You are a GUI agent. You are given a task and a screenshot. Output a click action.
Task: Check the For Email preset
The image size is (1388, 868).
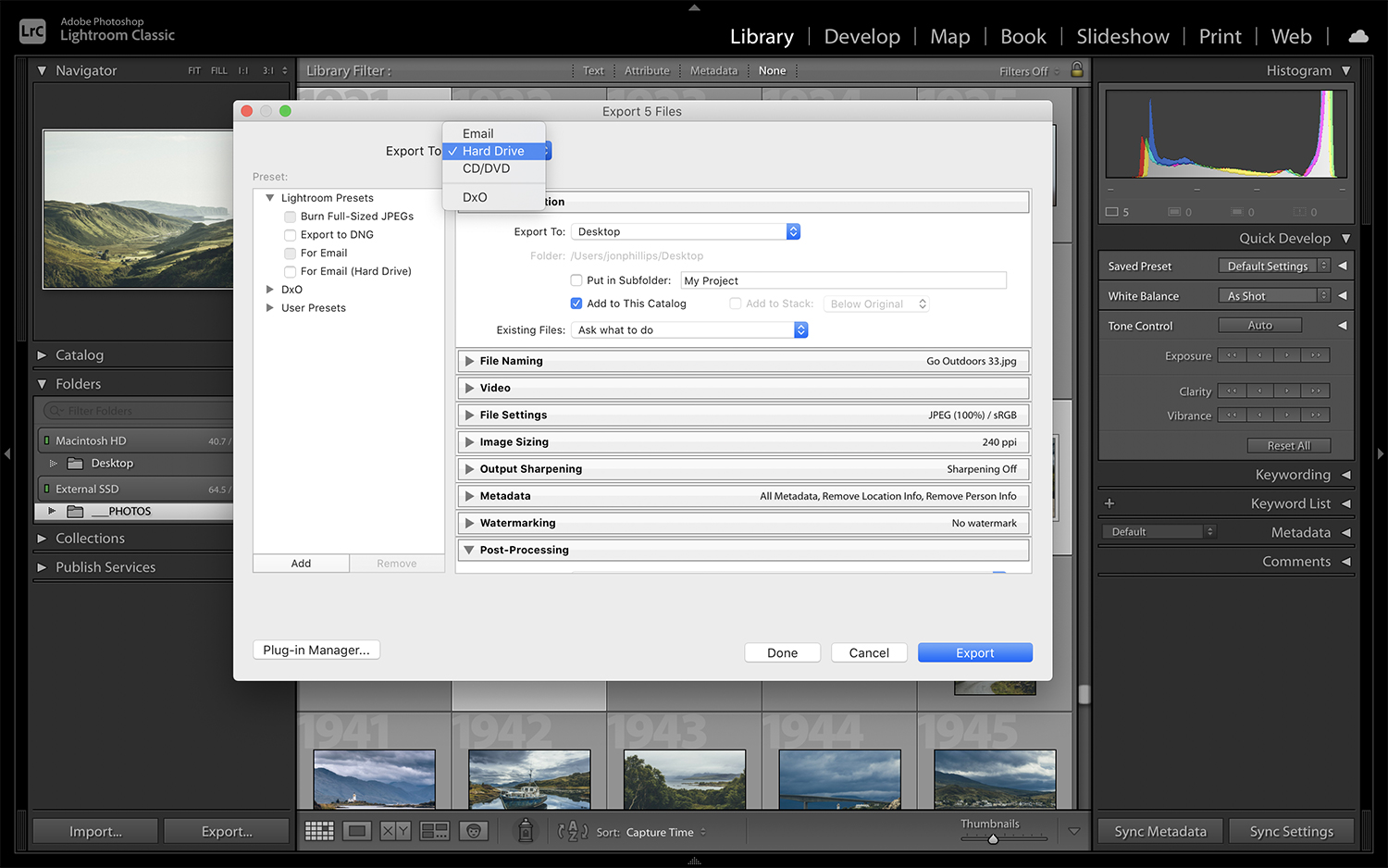coord(290,254)
